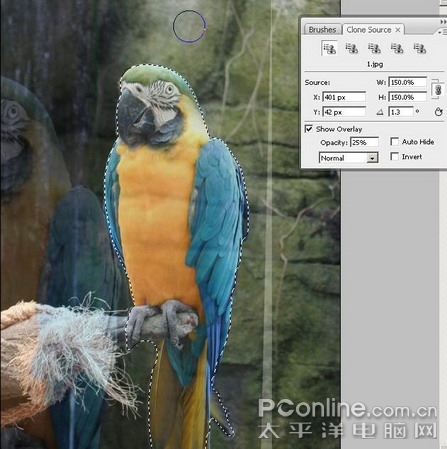Toggle the maintain aspect ratio chain link
447x449 pixels.
click(438, 89)
